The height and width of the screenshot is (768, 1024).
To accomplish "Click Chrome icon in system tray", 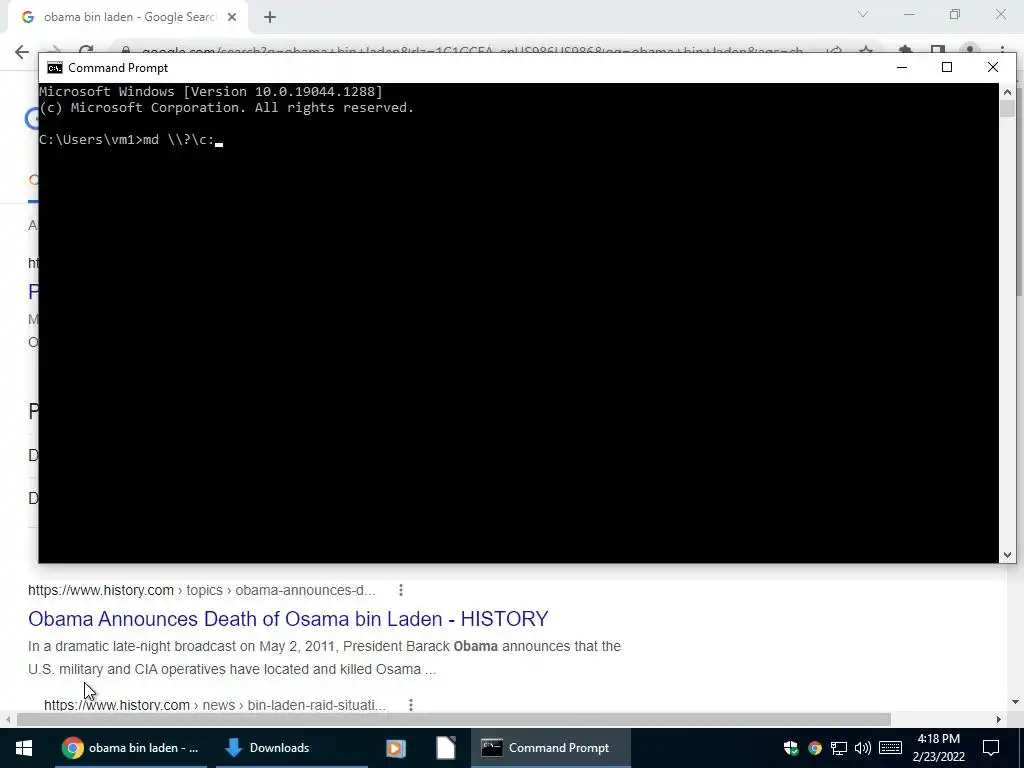I will (x=814, y=748).
